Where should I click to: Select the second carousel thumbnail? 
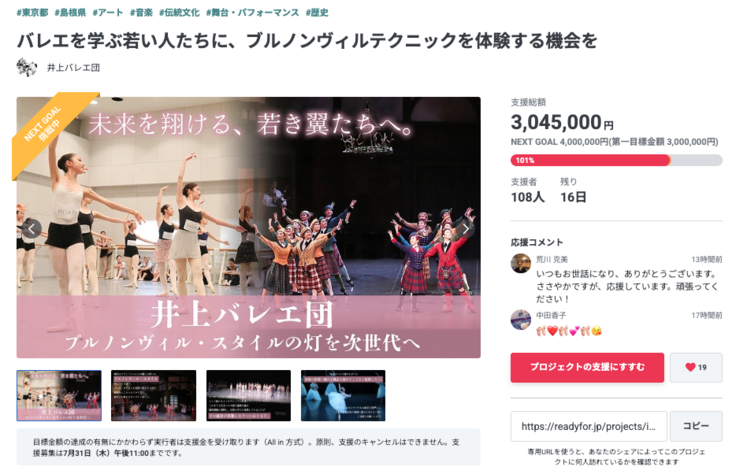153,396
